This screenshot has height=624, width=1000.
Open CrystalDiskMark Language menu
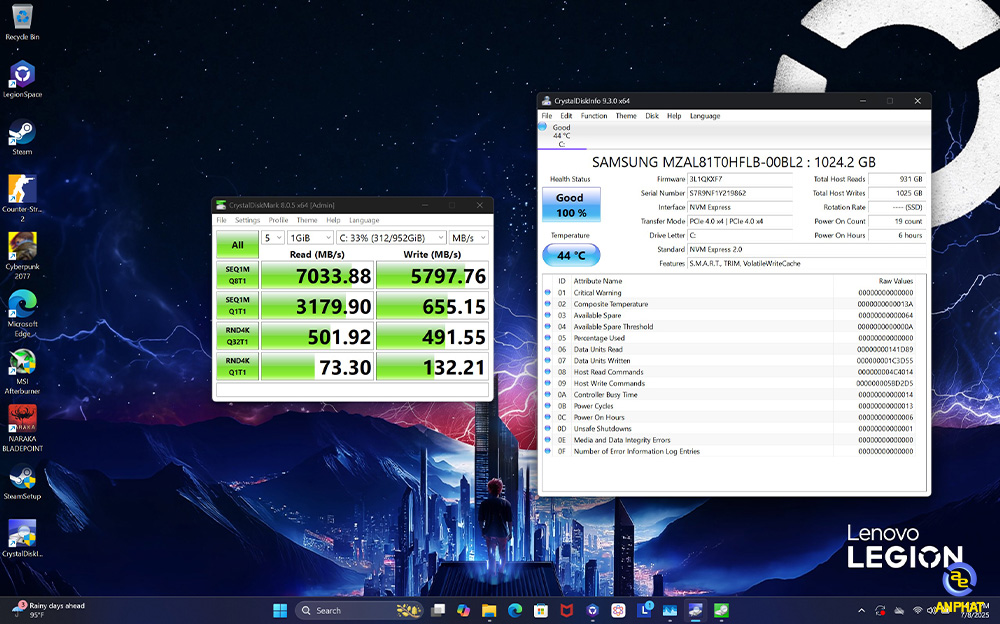click(364, 220)
